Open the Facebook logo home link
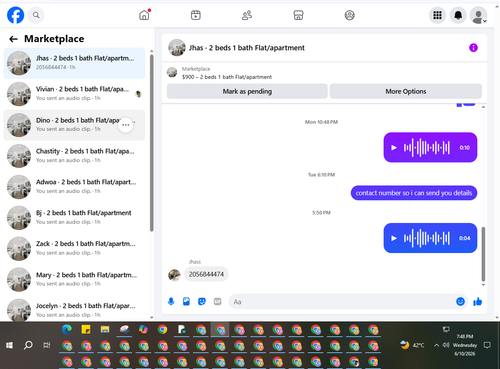Viewport: 500px width, 369px height. click(x=15, y=15)
